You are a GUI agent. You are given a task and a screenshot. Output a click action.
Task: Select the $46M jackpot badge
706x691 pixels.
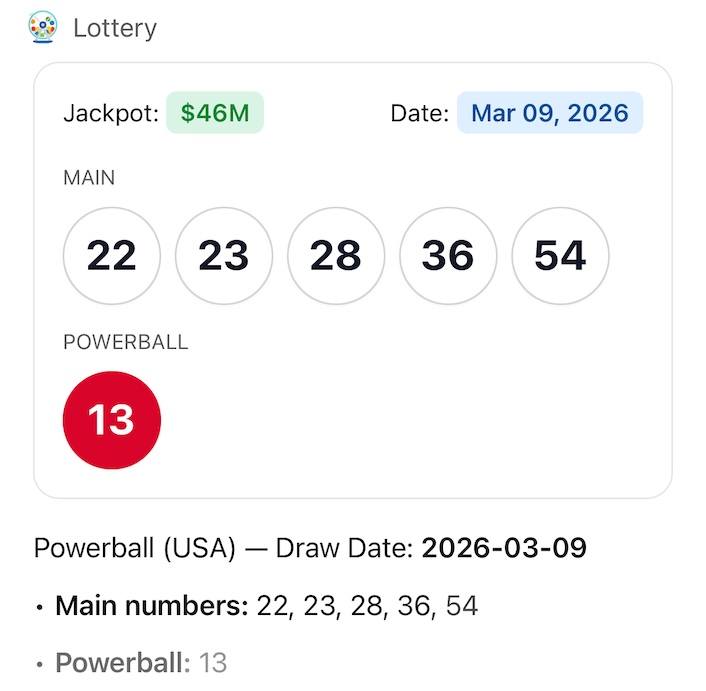click(x=215, y=113)
